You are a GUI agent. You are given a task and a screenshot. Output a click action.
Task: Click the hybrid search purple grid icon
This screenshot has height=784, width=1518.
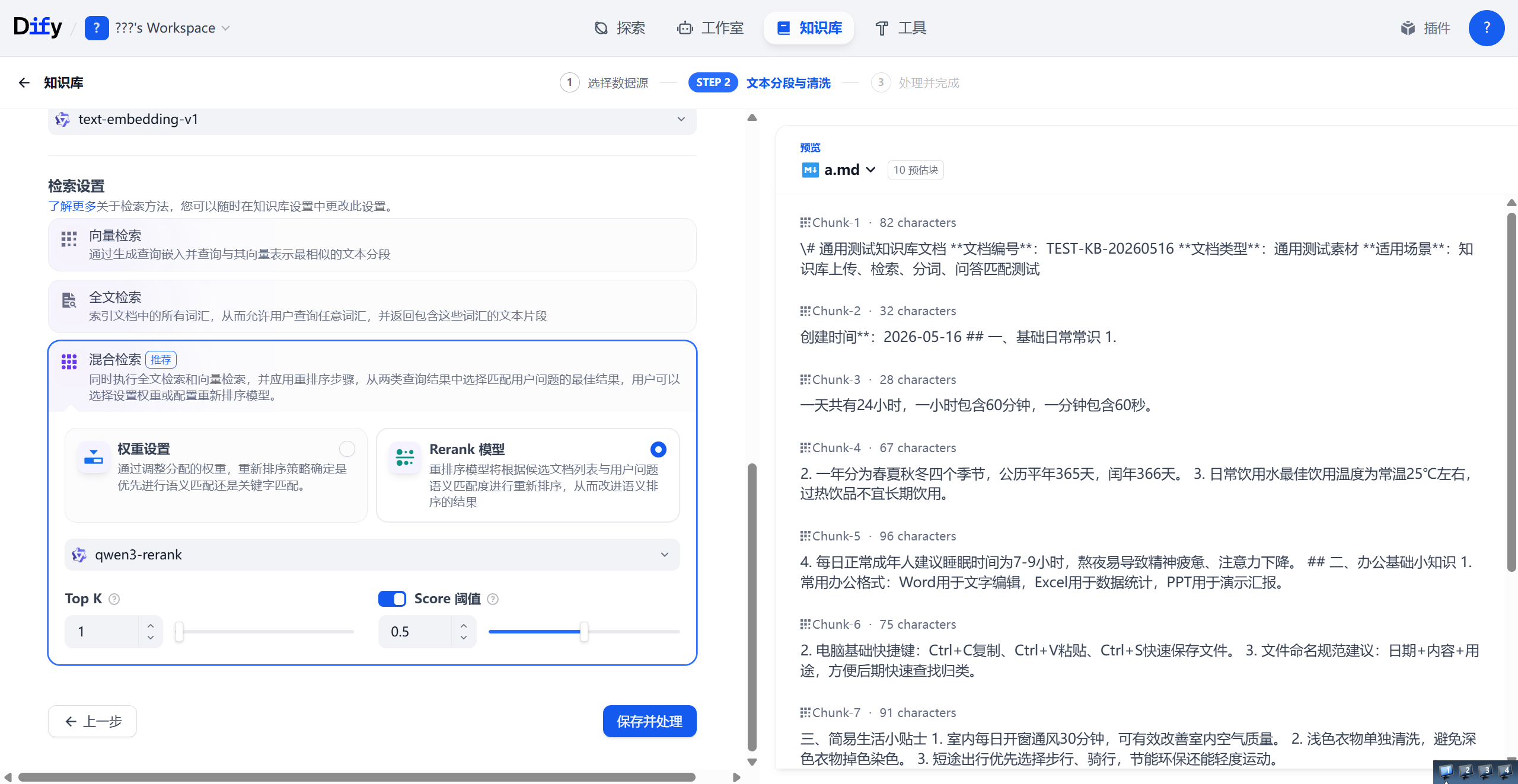pos(69,362)
